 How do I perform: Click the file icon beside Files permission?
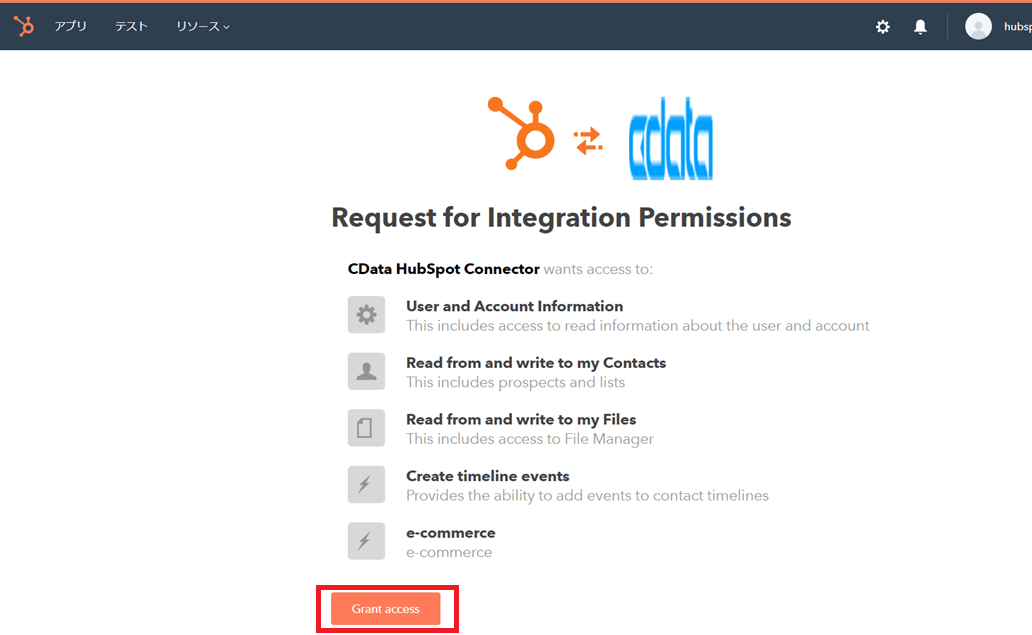point(366,428)
